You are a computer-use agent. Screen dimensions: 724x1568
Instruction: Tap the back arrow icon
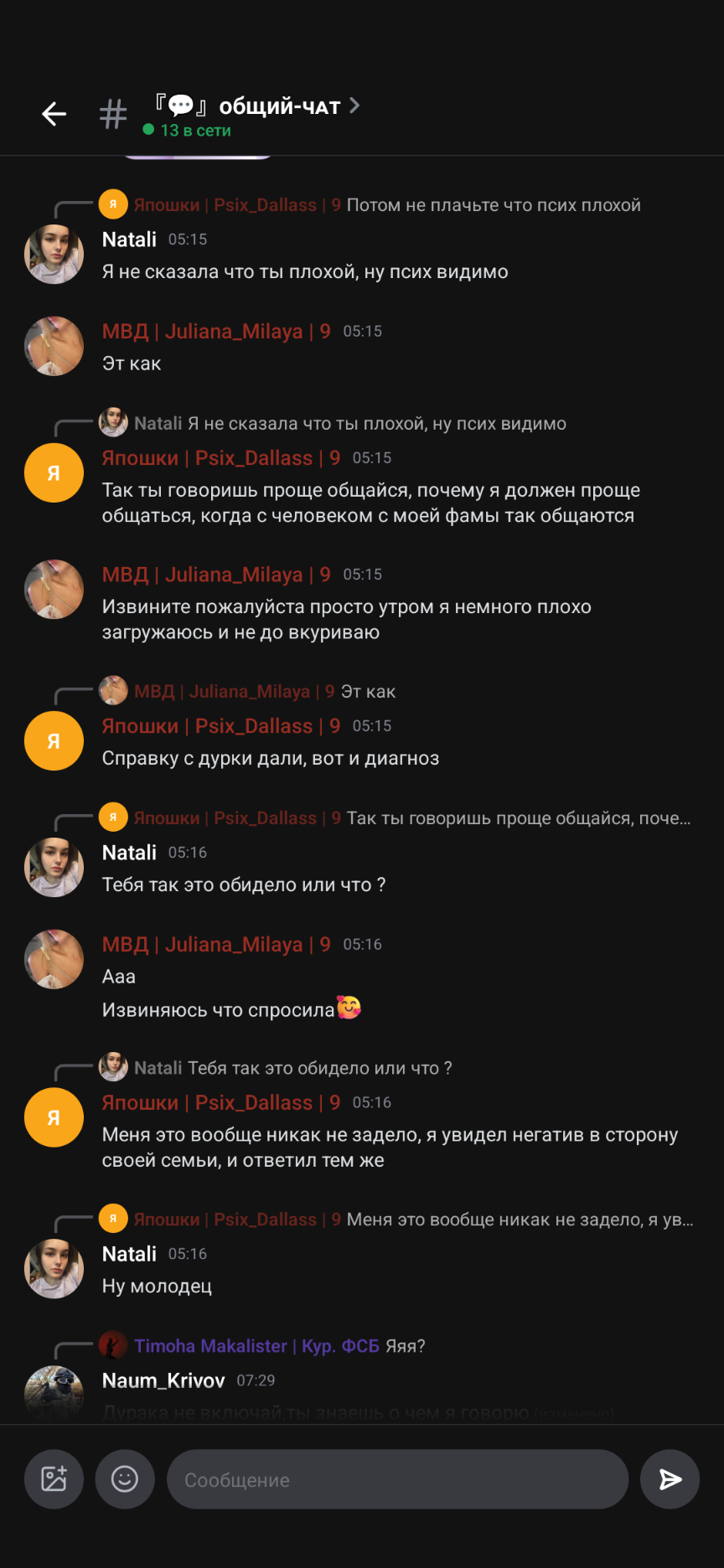[54, 114]
